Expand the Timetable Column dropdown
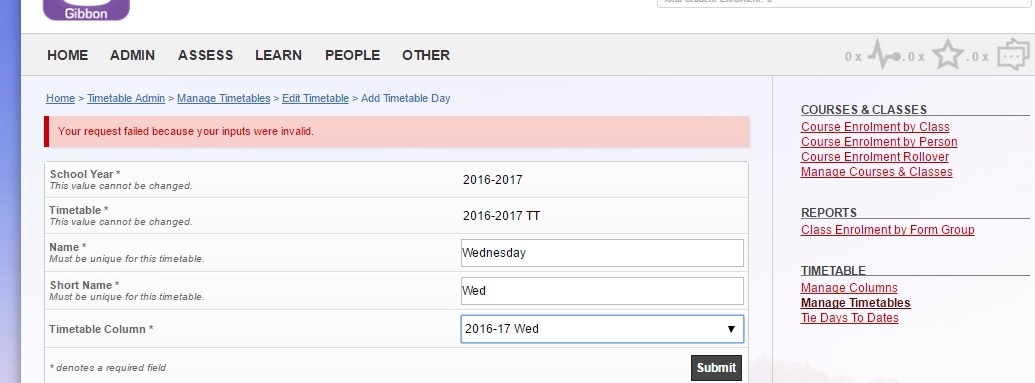The image size is (1035, 383). click(602, 329)
